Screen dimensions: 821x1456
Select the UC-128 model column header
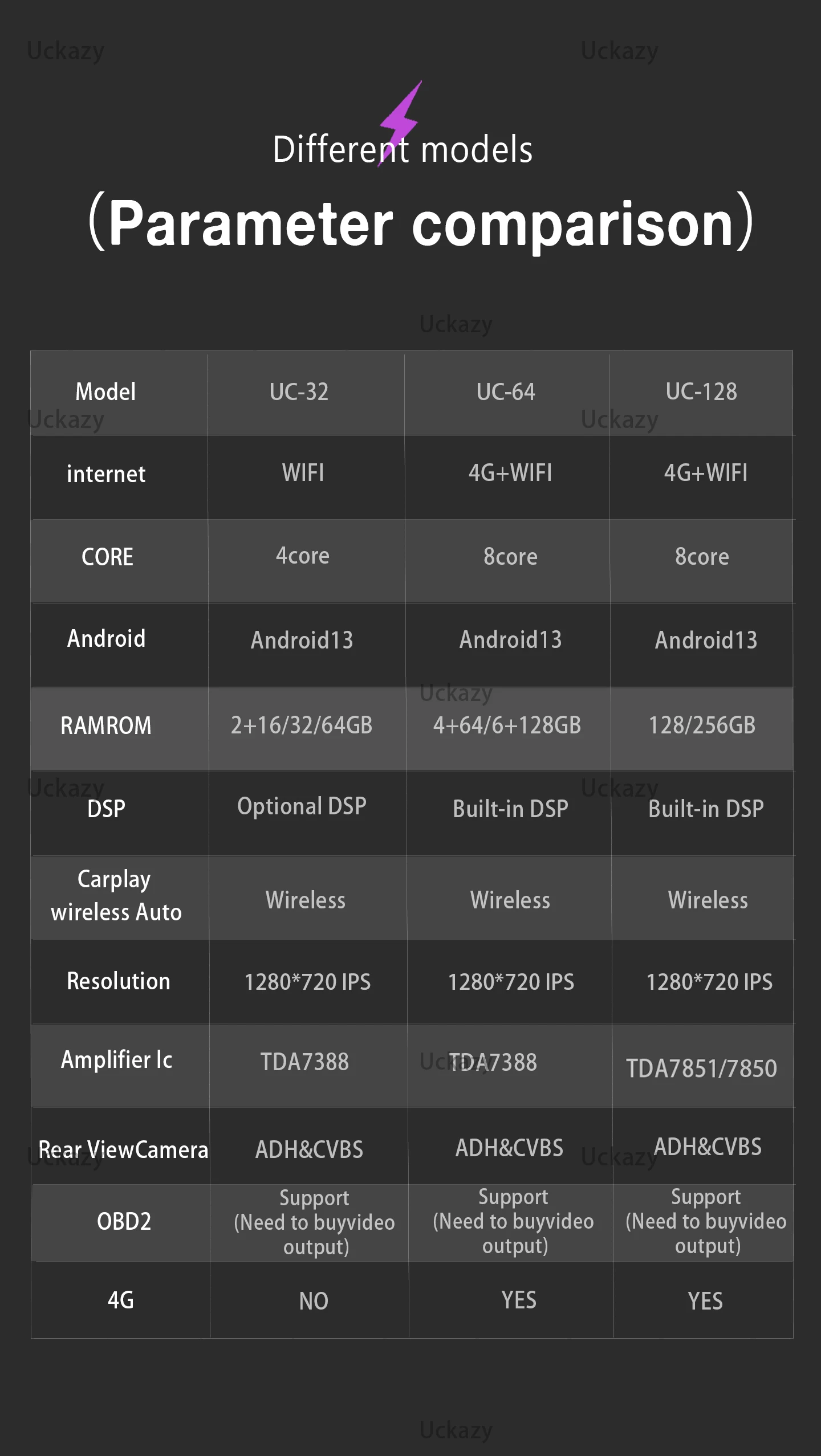[701, 392]
